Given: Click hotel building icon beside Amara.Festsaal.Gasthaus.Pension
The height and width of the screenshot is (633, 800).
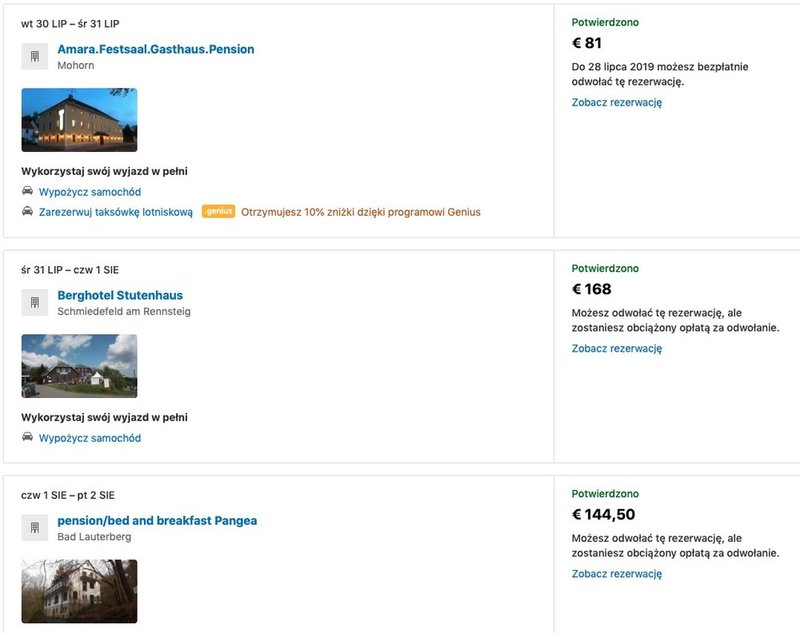Looking at the screenshot, I should 35,56.
